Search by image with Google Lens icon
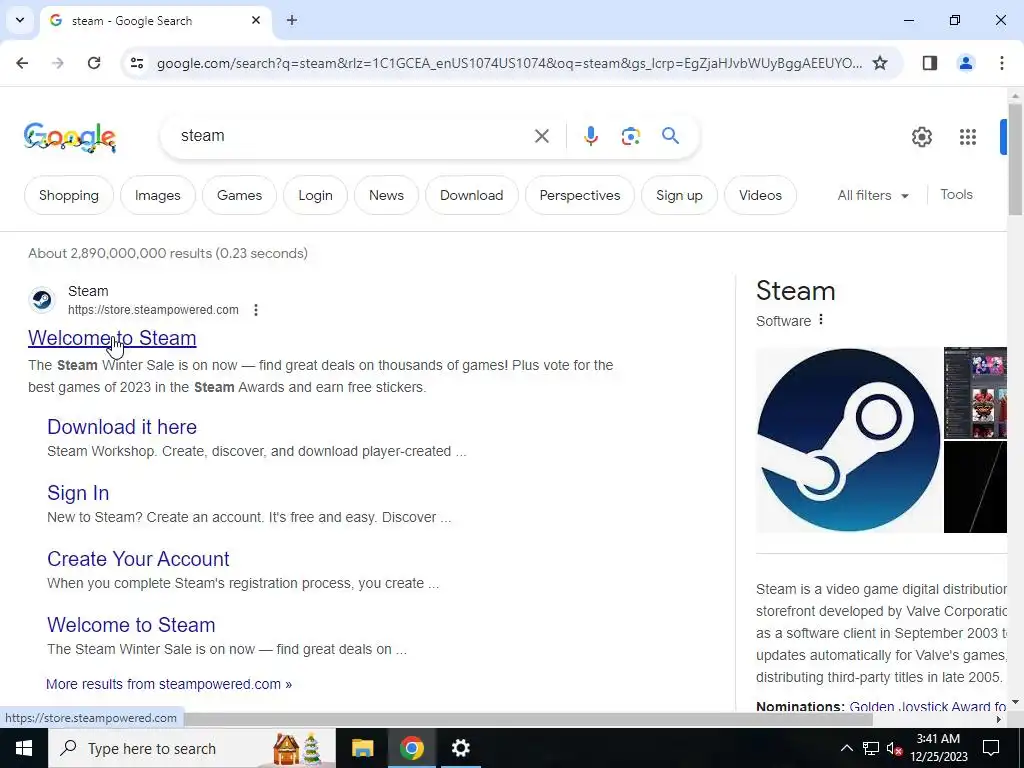This screenshot has height=768, width=1024. tap(630, 136)
